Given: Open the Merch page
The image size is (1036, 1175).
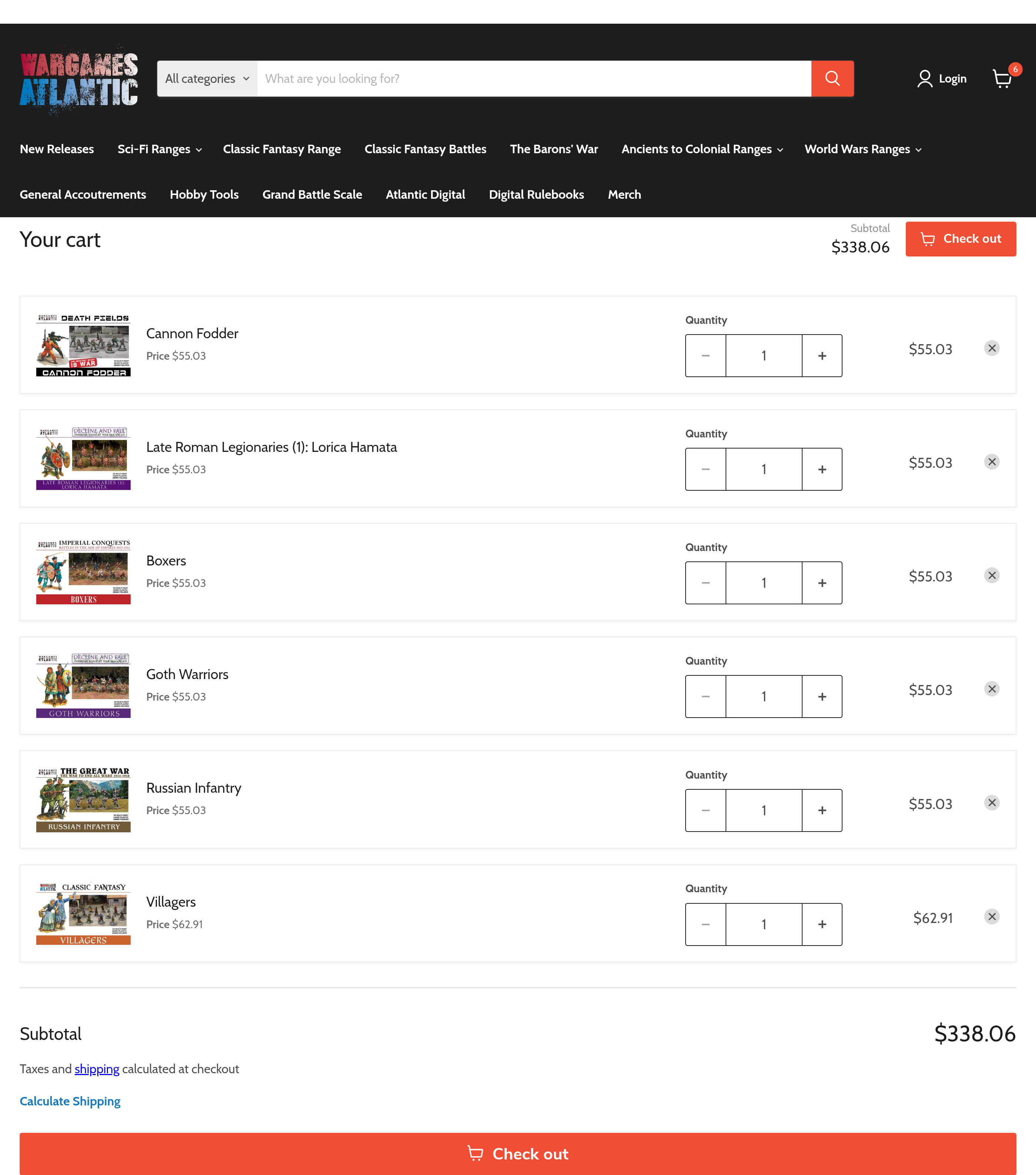Looking at the screenshot, I should (625, 194).
